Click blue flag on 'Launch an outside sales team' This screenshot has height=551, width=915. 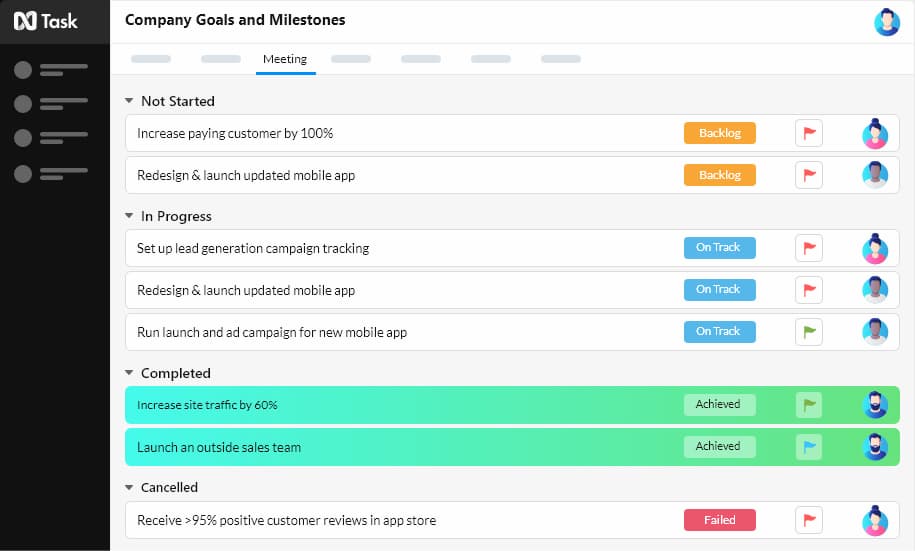tap(809, 447)
